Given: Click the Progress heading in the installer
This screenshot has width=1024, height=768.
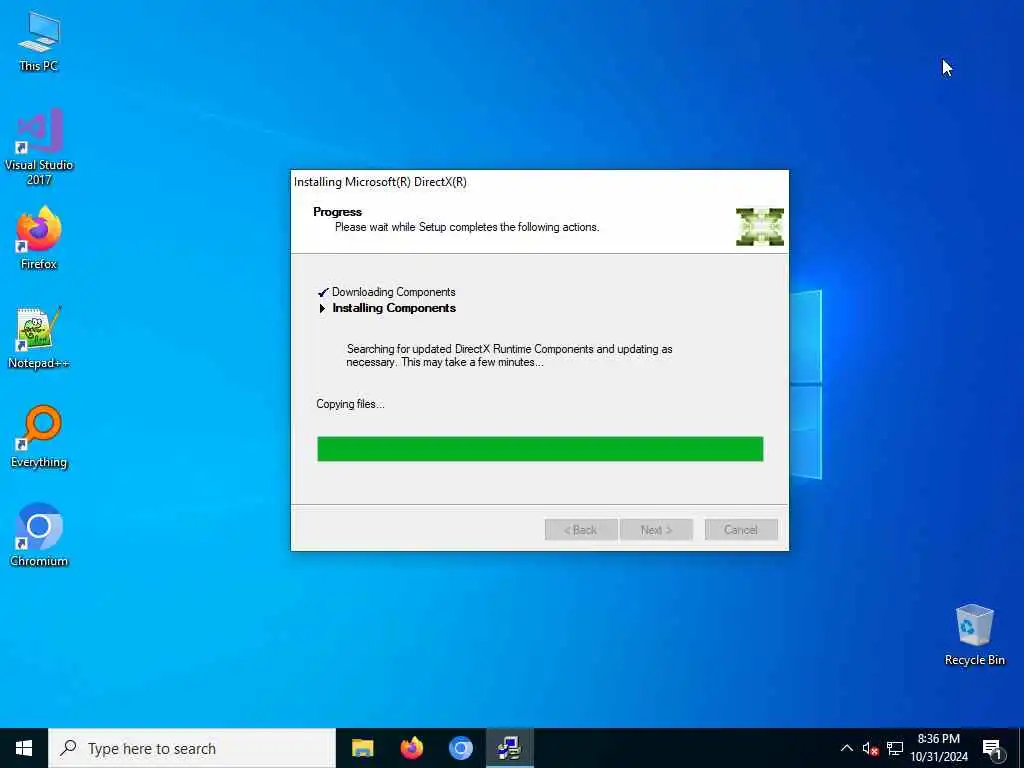Looking at the screenshot, I should click(x=337, y=212).
